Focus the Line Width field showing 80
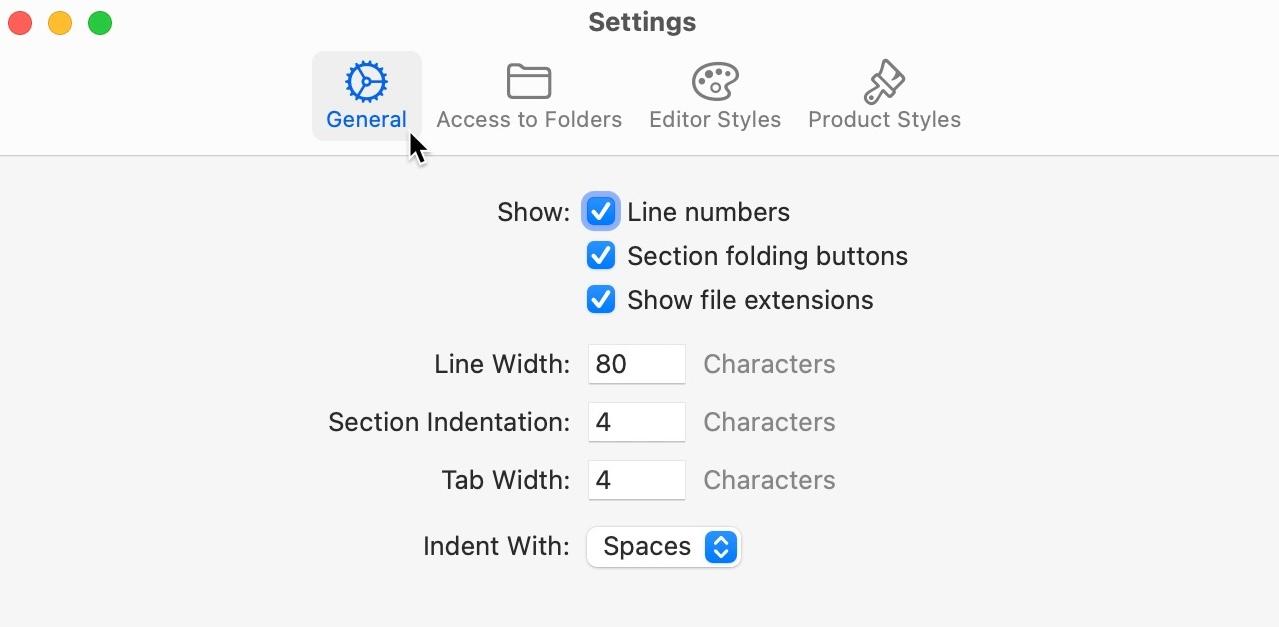Screen dimensions: 1279x627 637,364
